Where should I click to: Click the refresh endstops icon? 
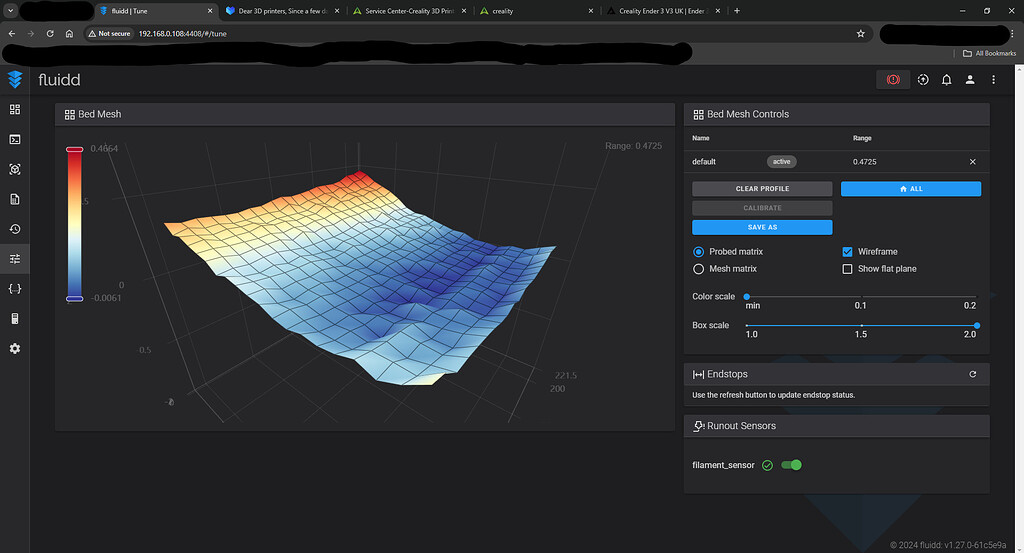[972, 374]
